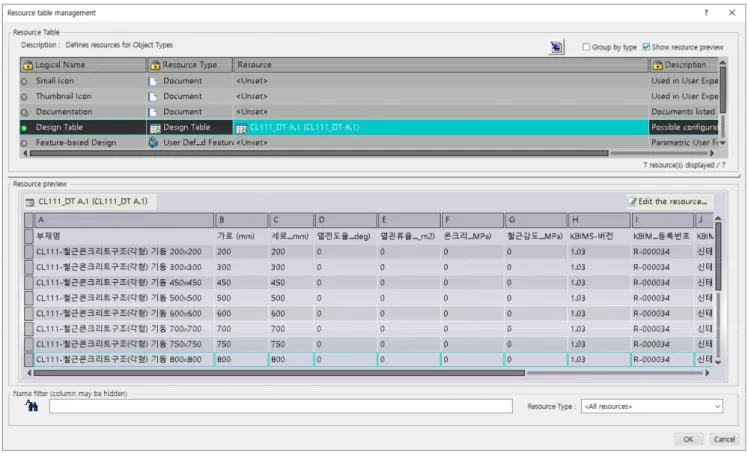Click the cell with name ending 450x450

(124, 282)
